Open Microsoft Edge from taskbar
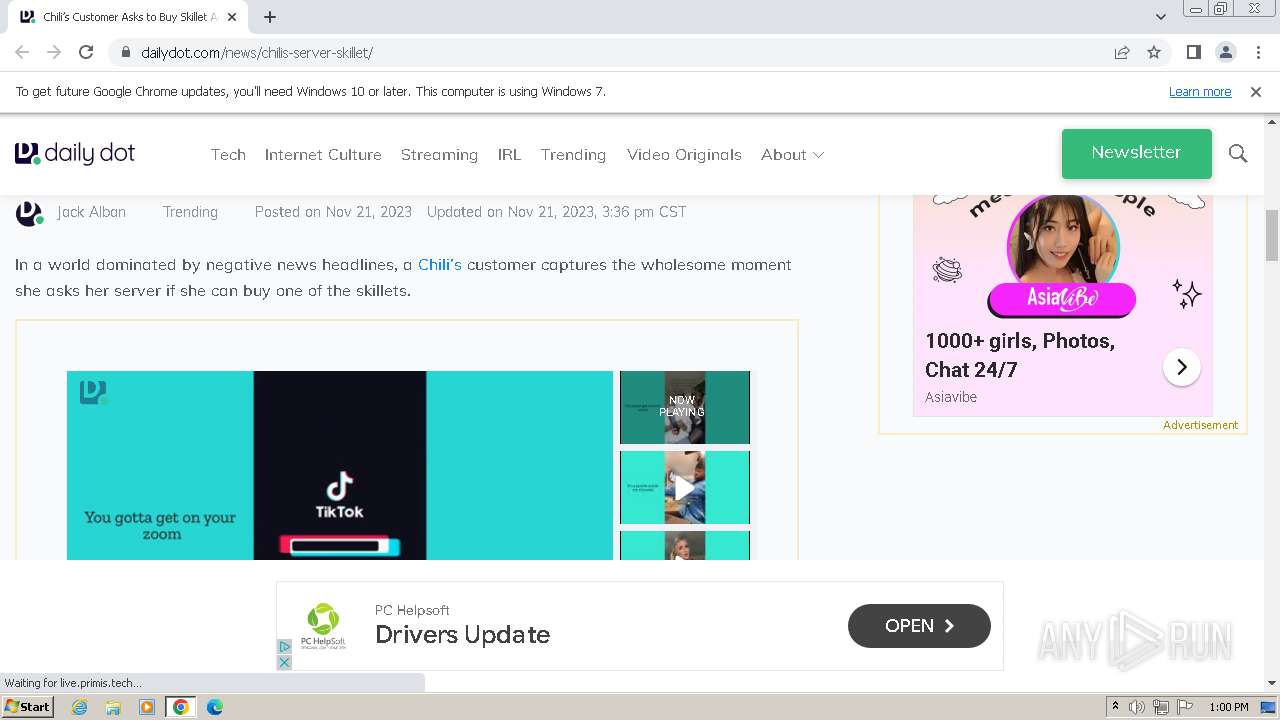This screenshot has height=720, width=1280. [x=214, y=707]
